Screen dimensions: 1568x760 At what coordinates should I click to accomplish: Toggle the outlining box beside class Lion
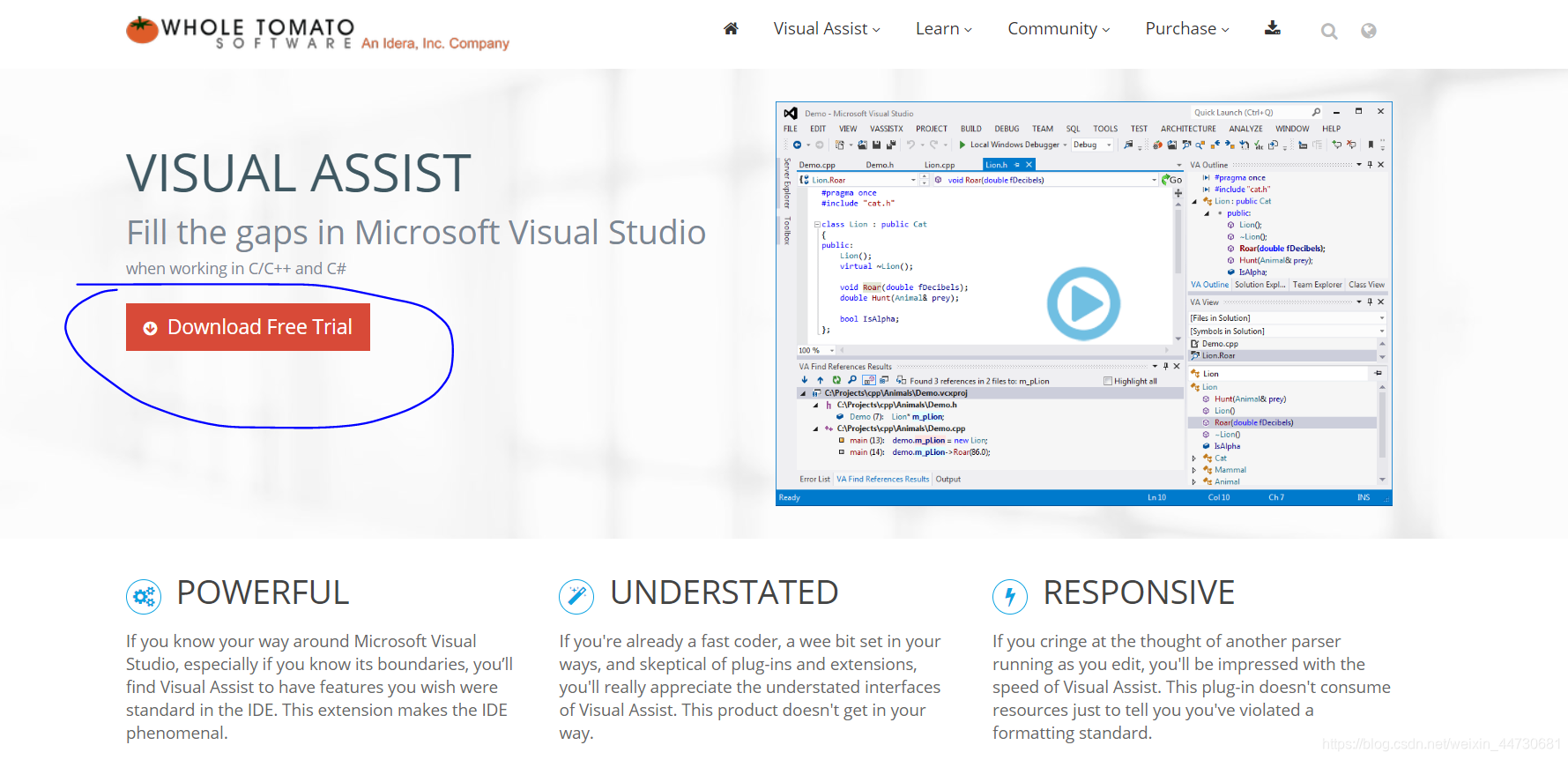(x=817, y=224)
